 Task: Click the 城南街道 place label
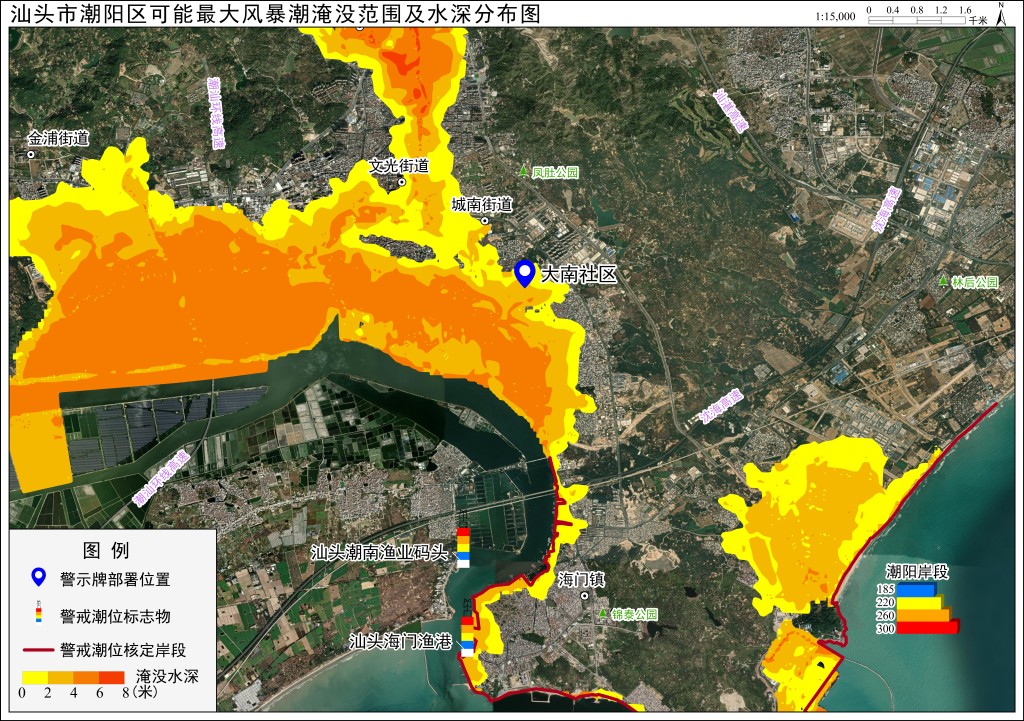pos(482,204)
